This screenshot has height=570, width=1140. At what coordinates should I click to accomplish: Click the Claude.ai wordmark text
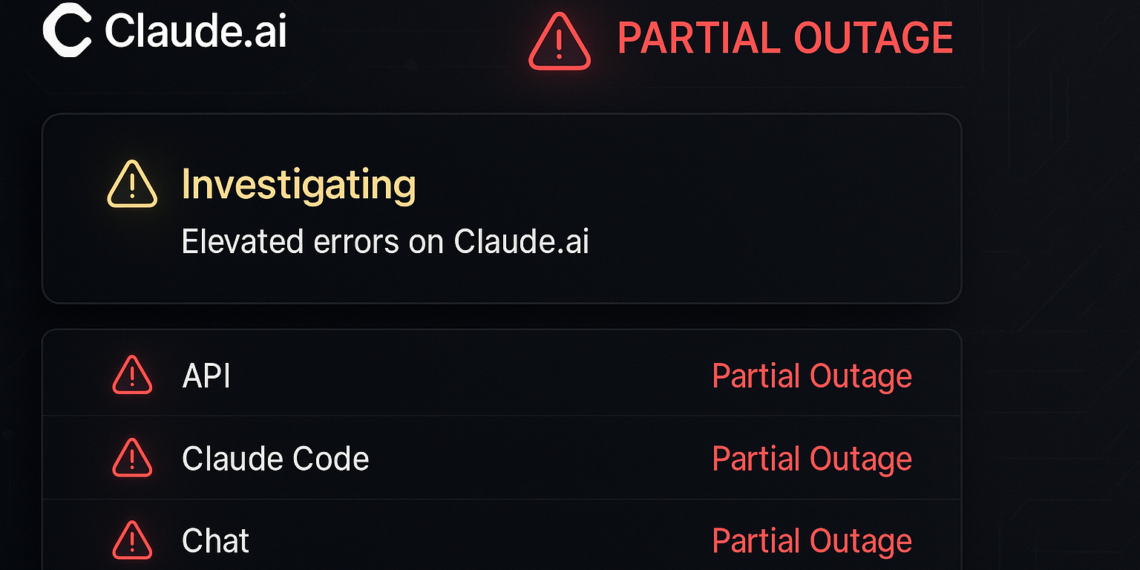(196, 31)
